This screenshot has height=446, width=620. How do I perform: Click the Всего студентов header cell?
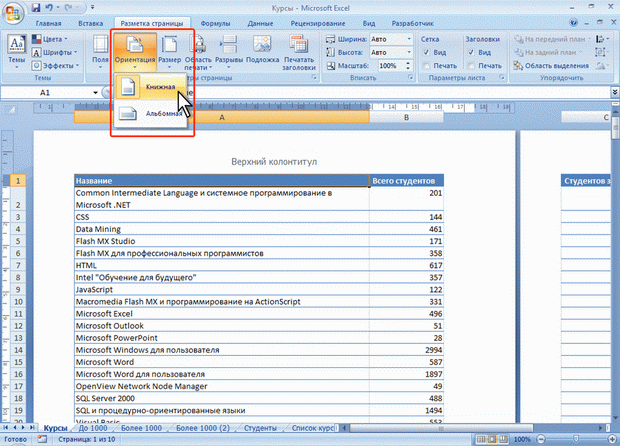click(406, 181)
